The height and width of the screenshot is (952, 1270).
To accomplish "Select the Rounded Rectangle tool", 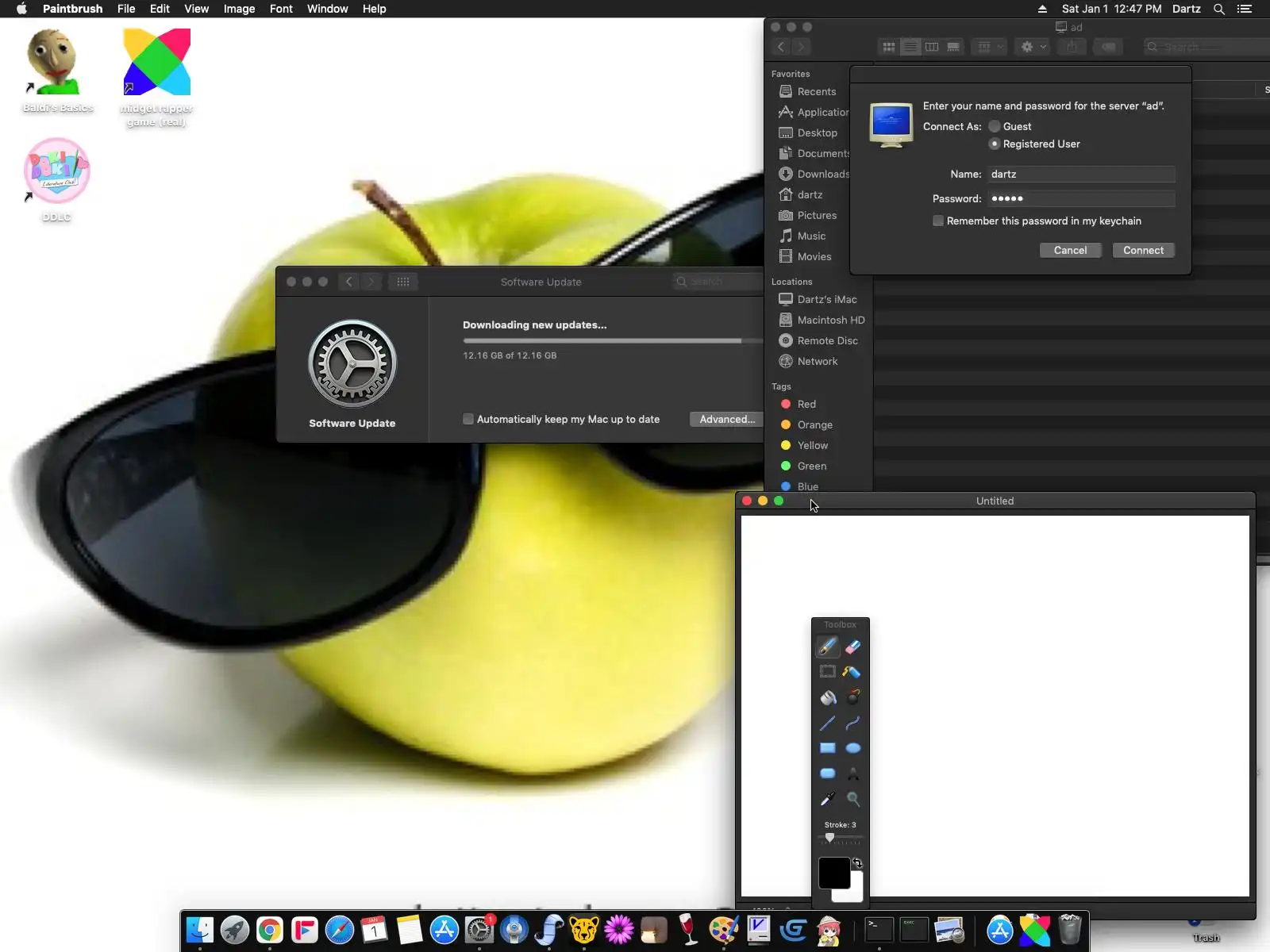I will click(x=827, y=773).
